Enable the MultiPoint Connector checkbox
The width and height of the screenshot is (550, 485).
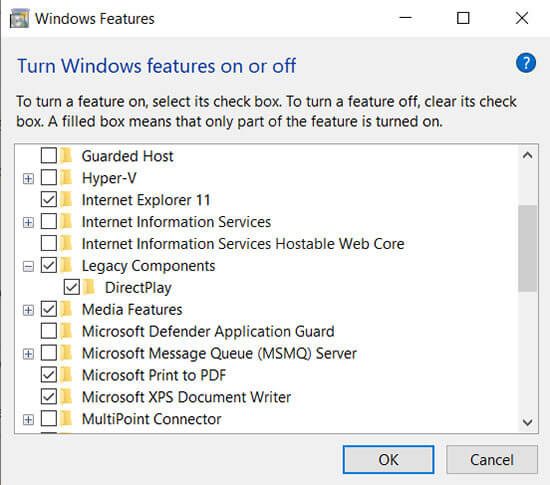(49, 418)
